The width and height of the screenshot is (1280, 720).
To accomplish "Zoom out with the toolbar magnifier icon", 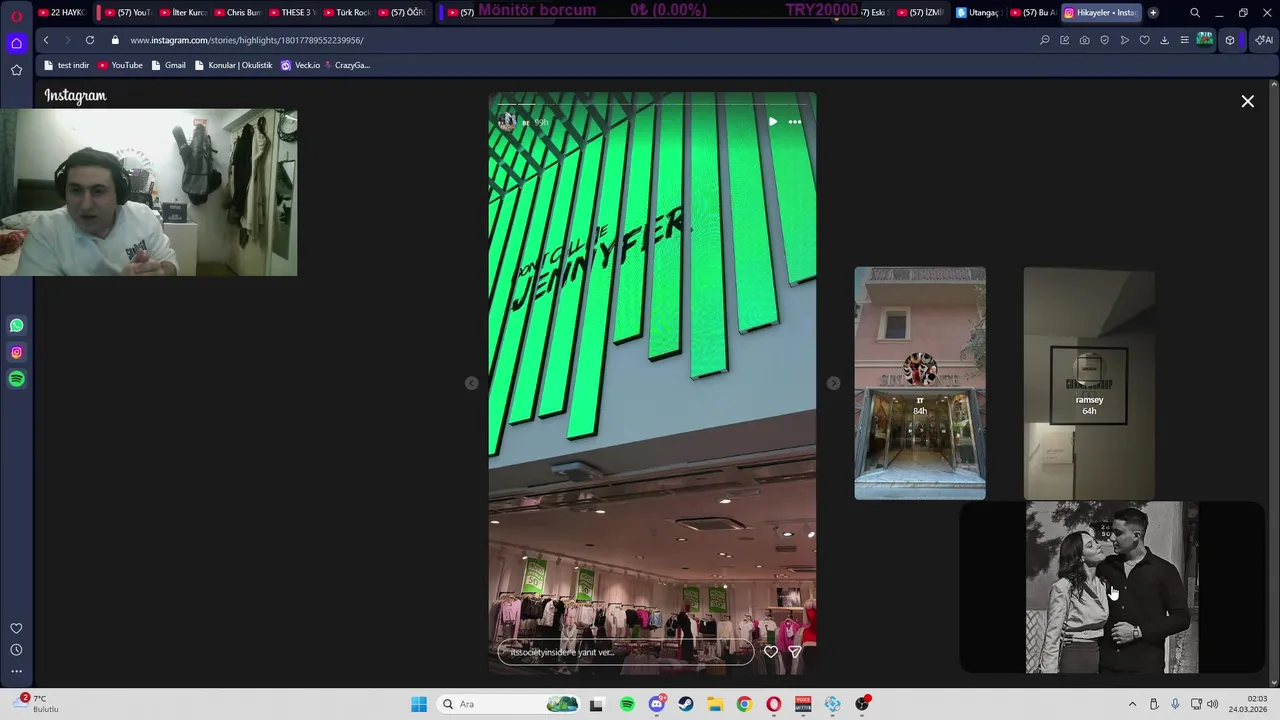I will pos(1045,40).
